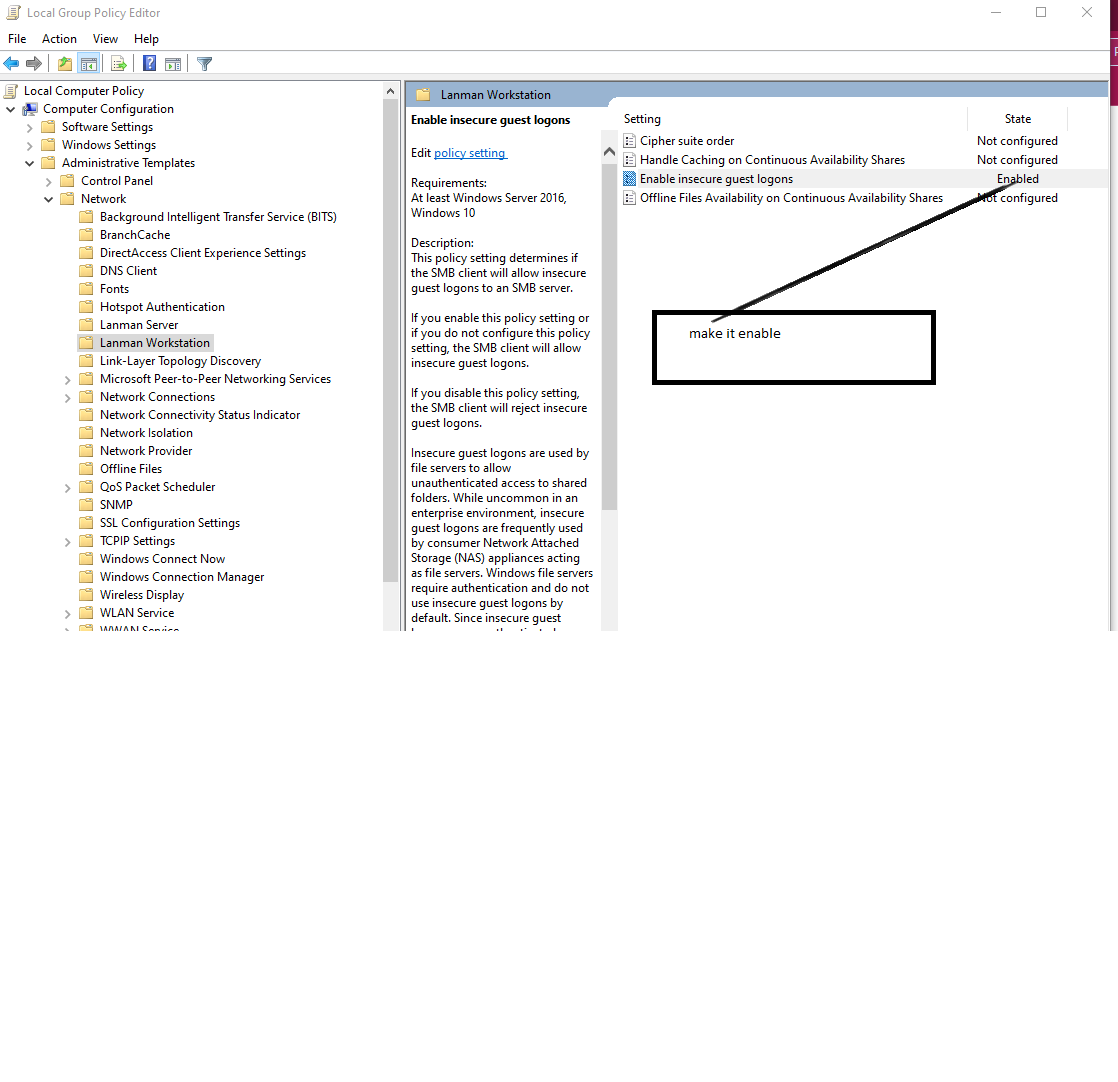Open the File menu
The image size is (1118, 1082).
[17, 38]
